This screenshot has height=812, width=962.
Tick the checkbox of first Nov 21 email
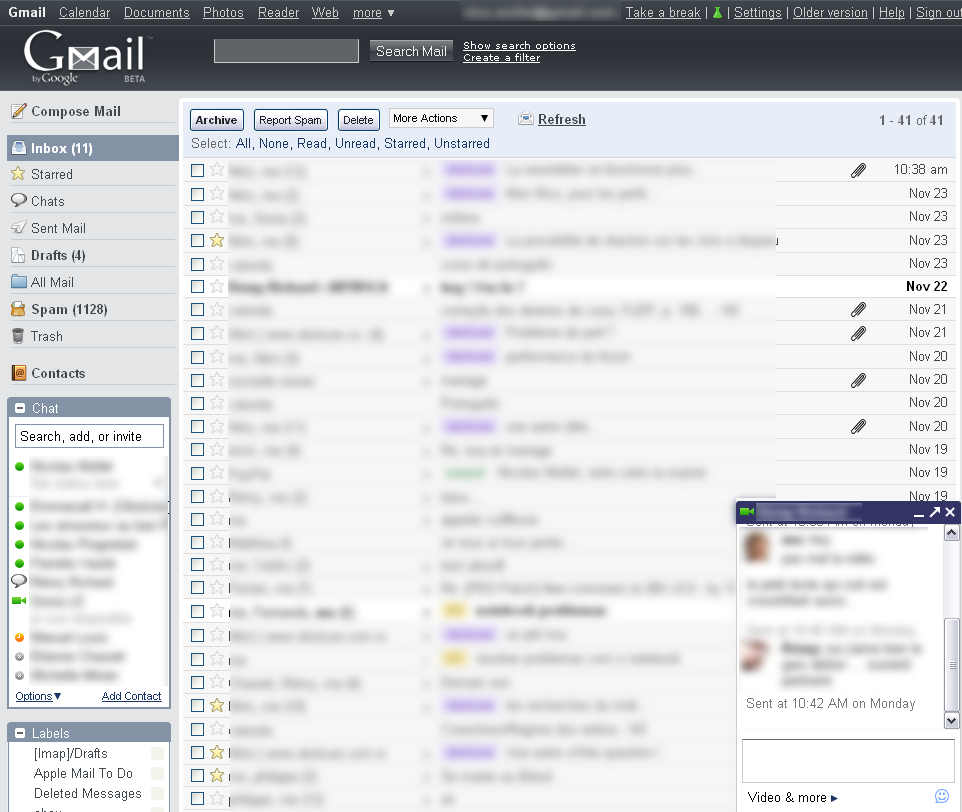coord(198,310)
